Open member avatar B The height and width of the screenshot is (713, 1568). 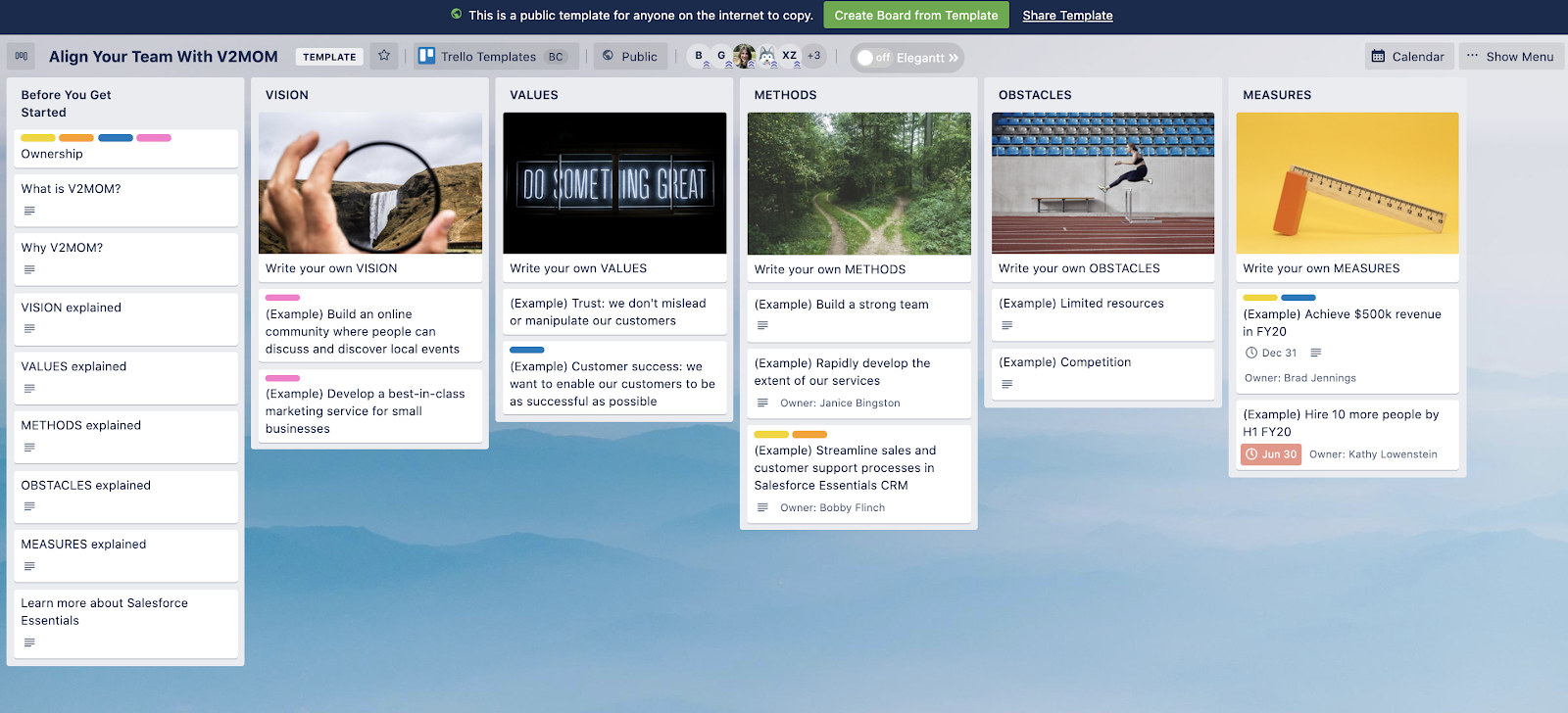pyautogui.click(x=699, y=56)
